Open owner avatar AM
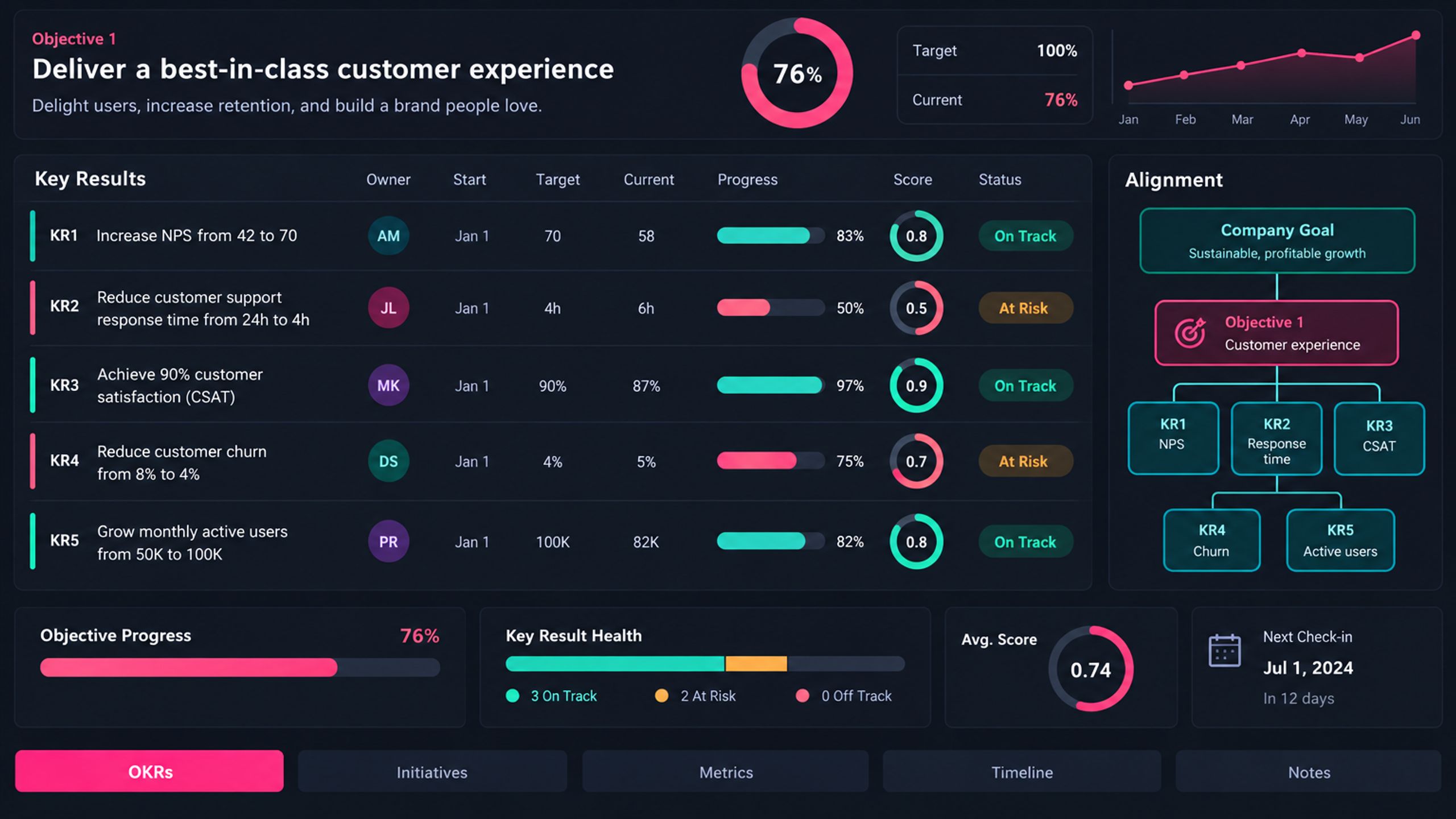 [388, 235]
